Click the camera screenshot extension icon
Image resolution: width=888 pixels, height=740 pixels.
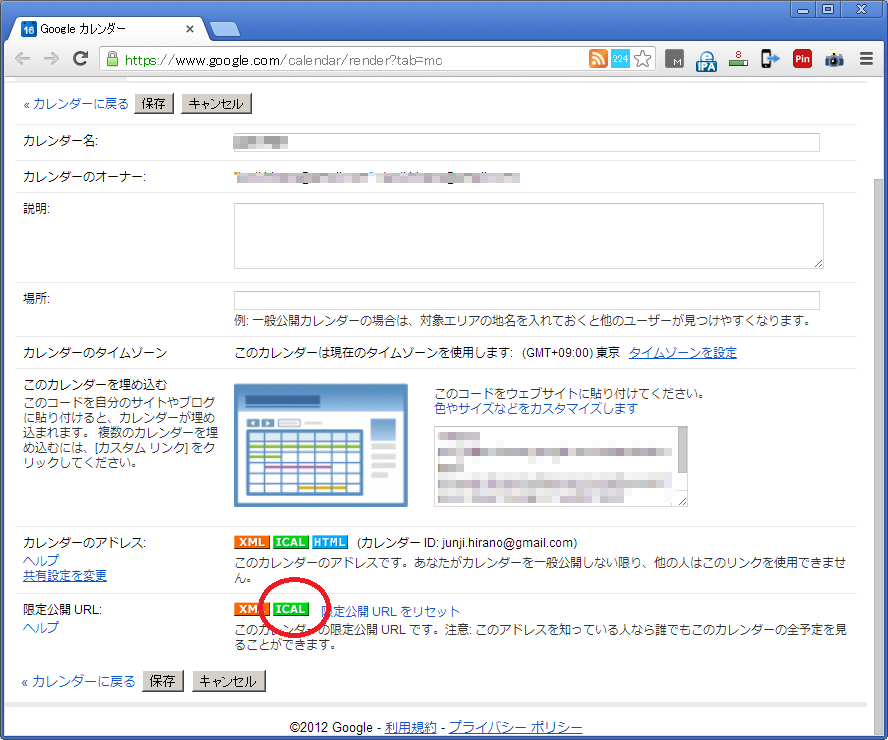pyautogui.click(x=834, y=59)
